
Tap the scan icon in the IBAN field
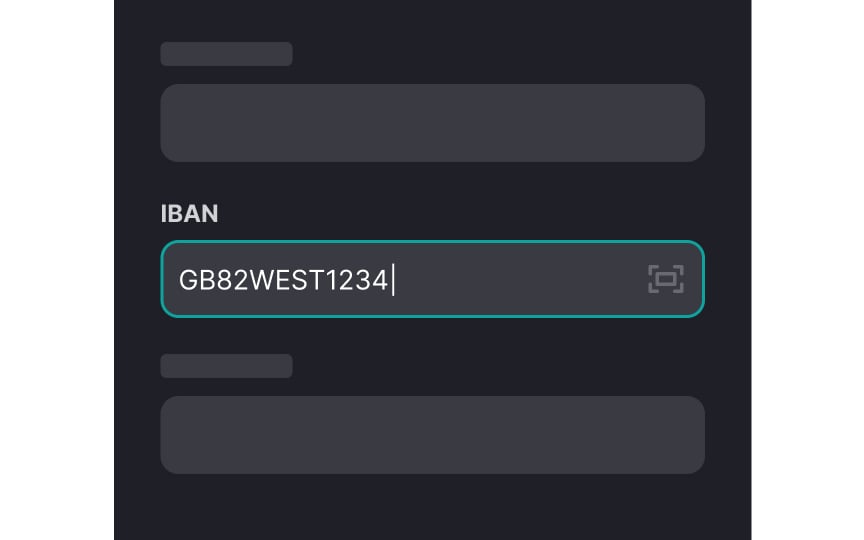[666, 279]
